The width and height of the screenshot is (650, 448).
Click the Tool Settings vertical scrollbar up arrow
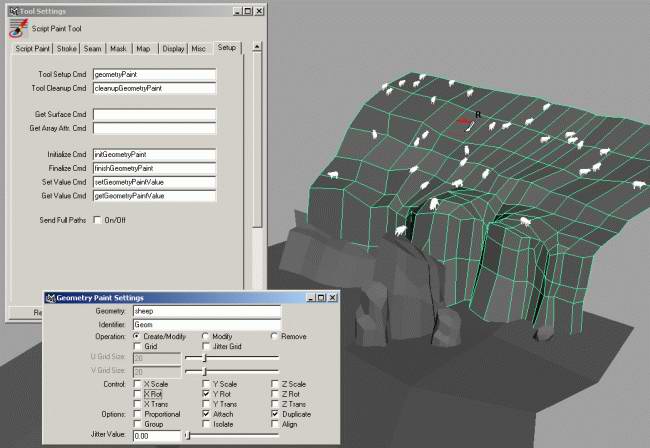click(x=257, y=46)
